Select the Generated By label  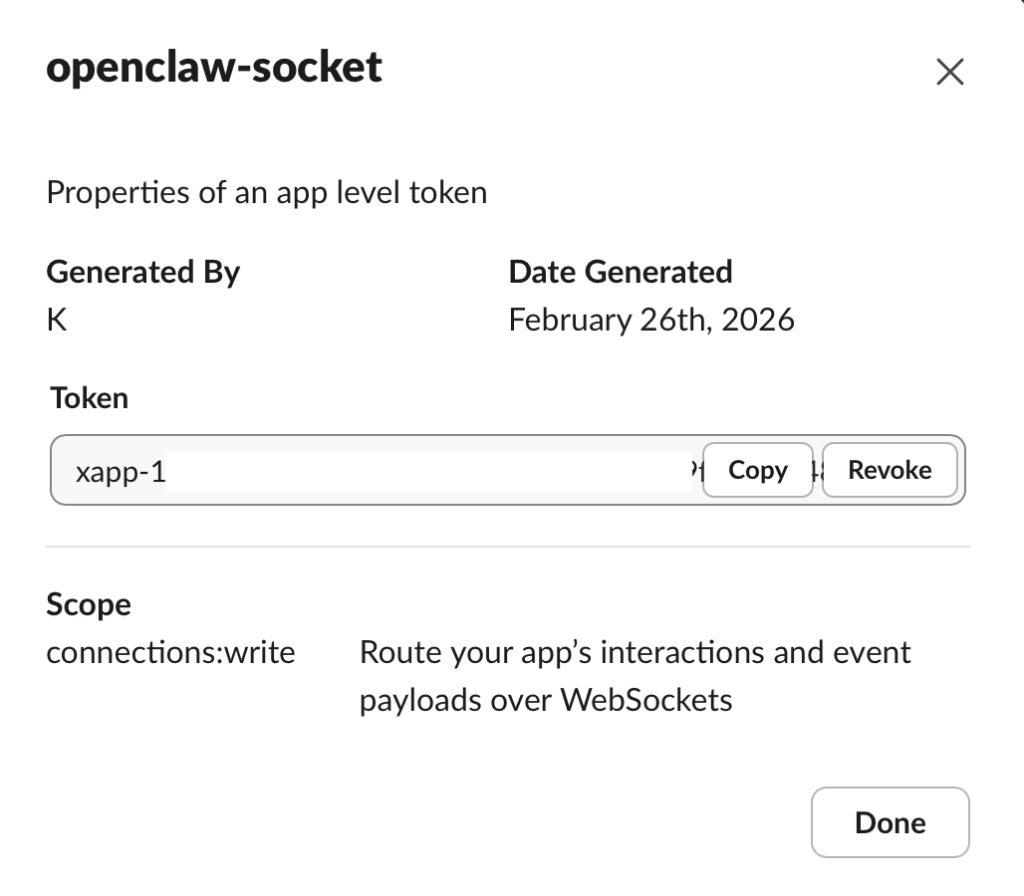tap(143, 272)
